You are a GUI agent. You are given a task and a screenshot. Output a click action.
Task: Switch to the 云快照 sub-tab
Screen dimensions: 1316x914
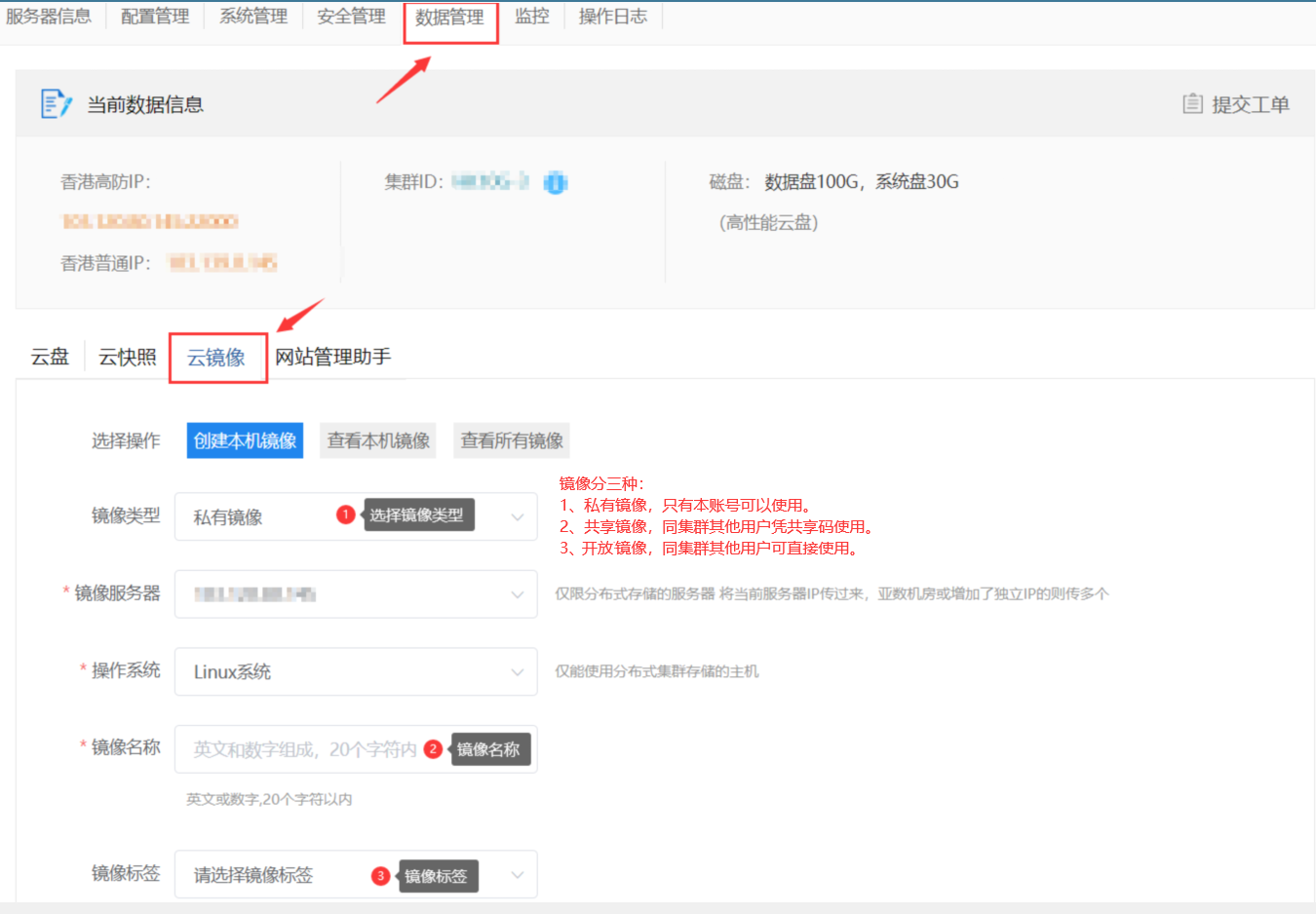tap(127, 358)
